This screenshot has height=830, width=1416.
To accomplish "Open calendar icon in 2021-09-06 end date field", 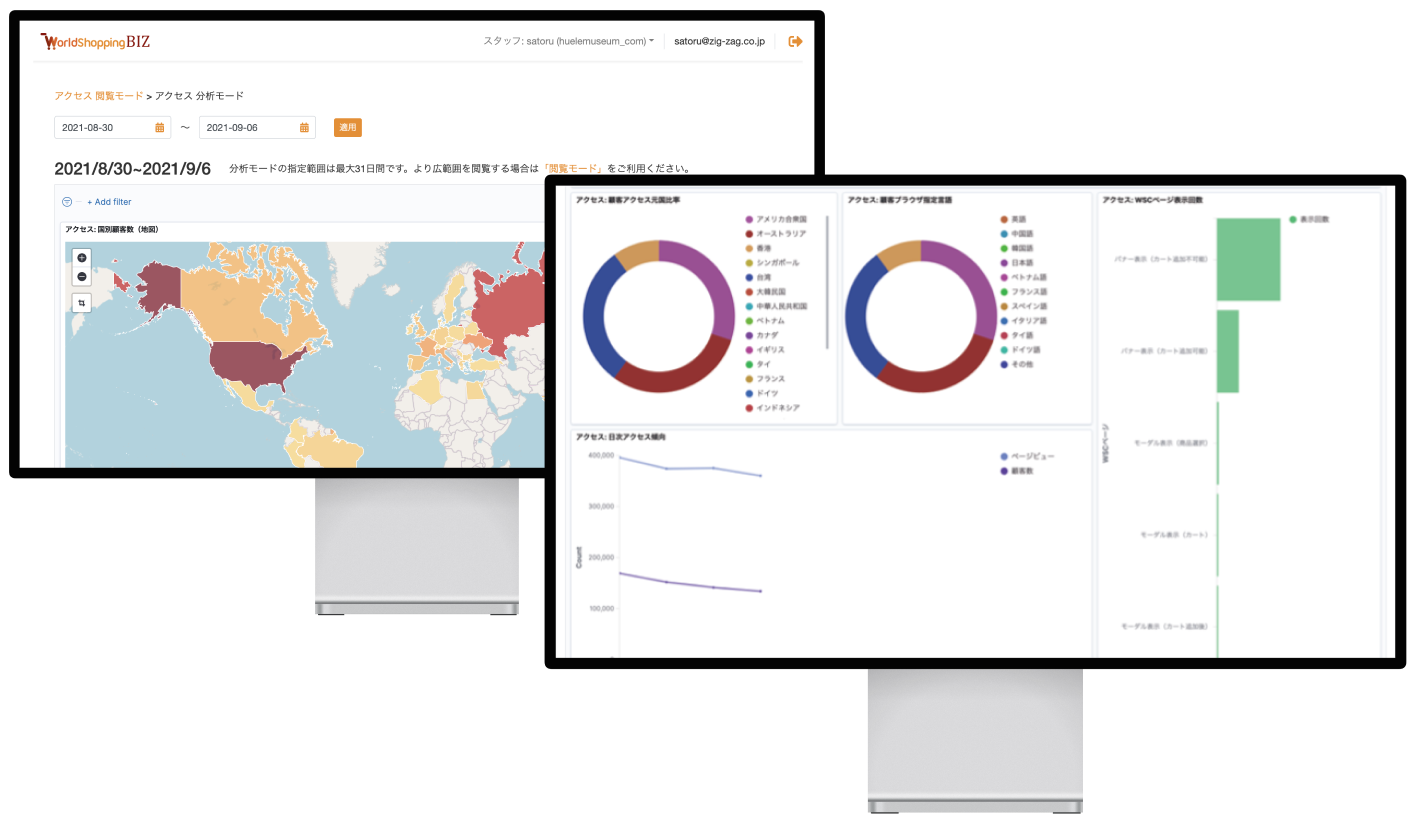I will point(305,128).
